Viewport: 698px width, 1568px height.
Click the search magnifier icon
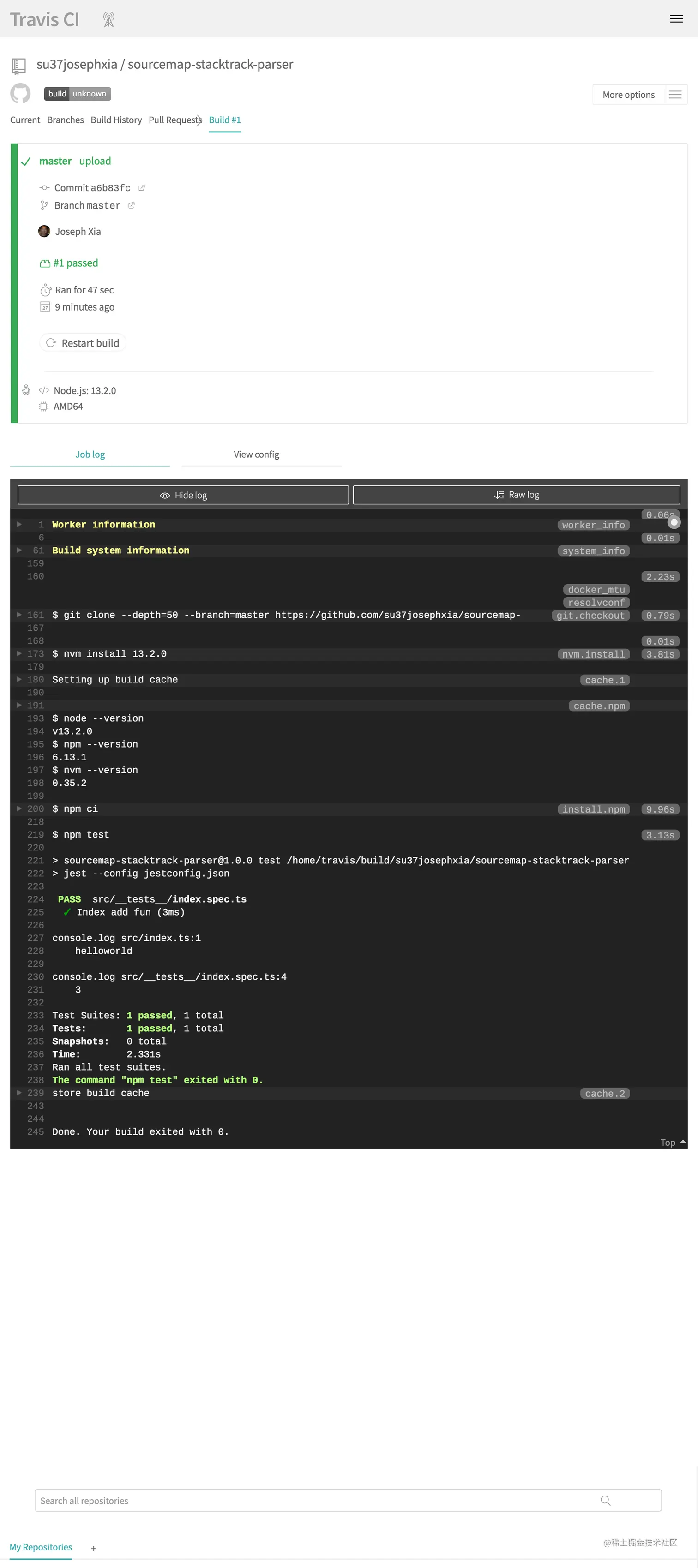pos(605,1501)
